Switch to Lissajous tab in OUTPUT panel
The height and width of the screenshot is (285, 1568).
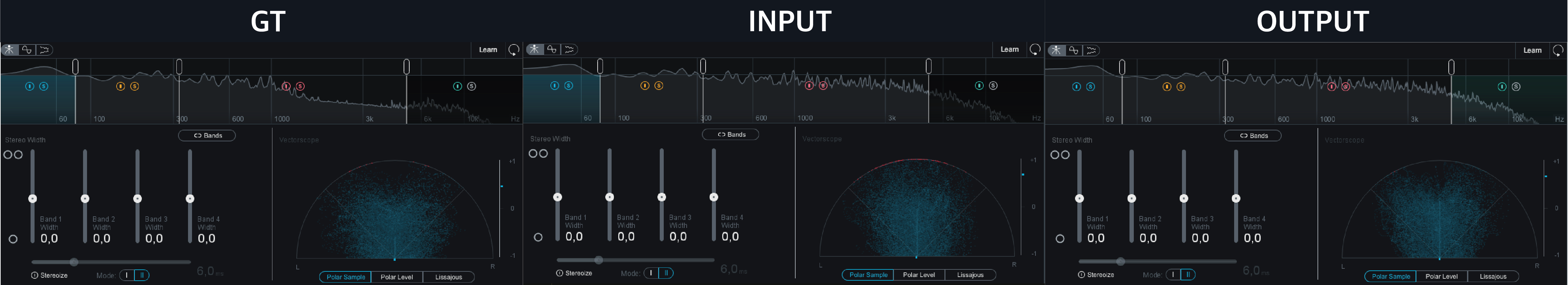(1493, 276)
